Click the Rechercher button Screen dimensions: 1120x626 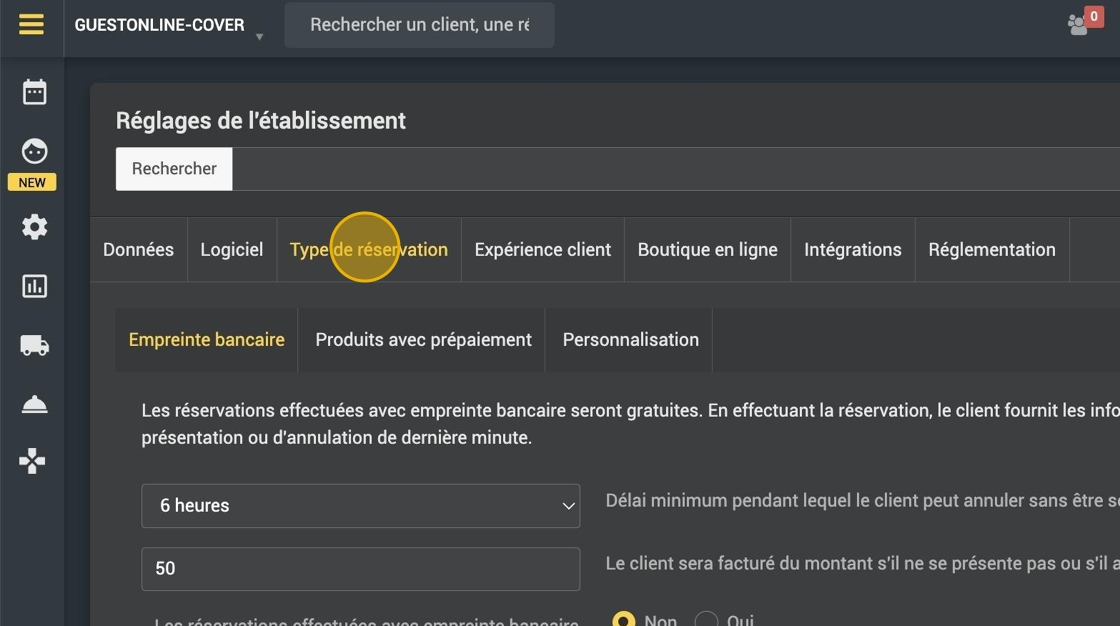(174, 169)
